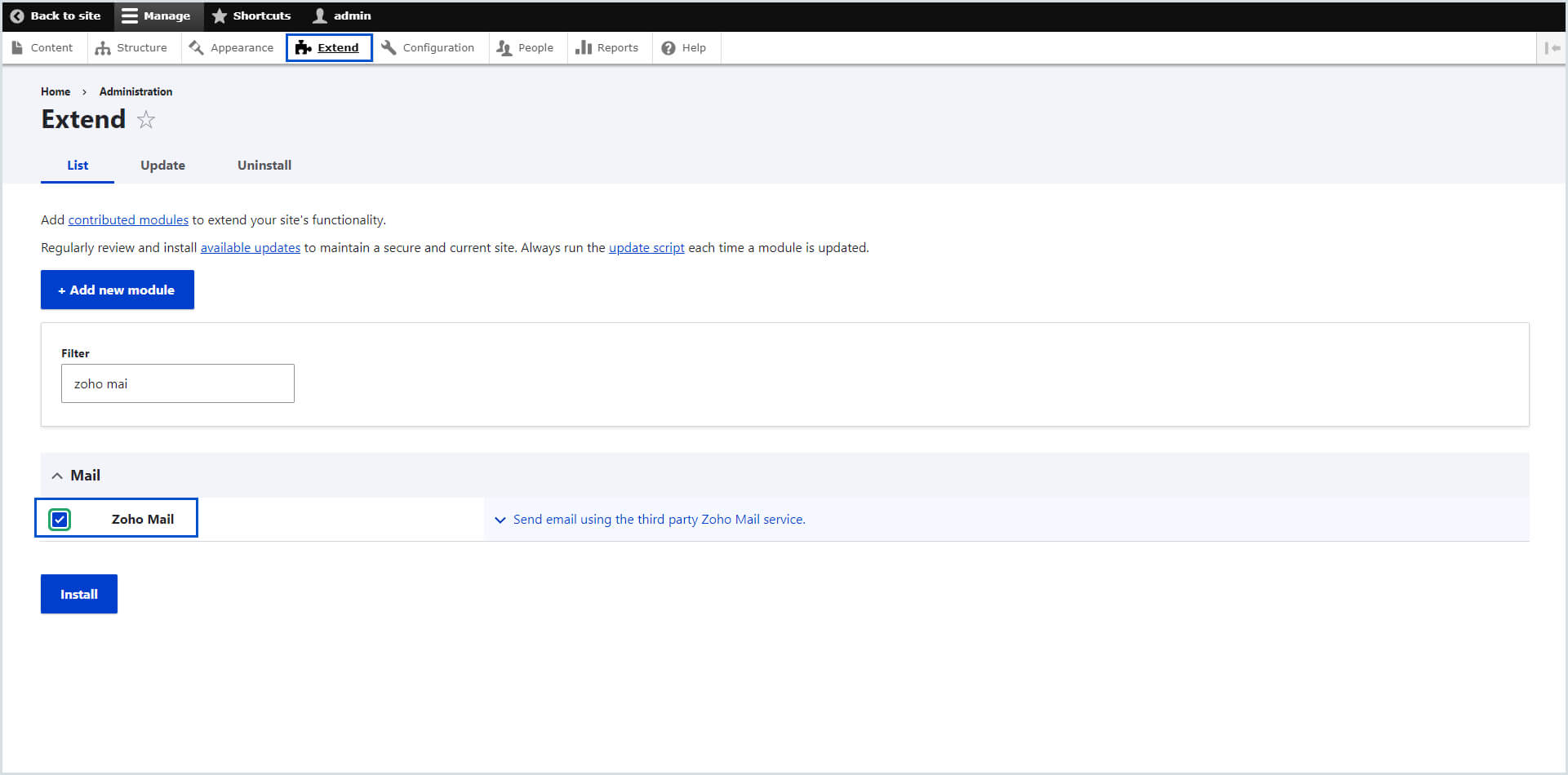Open the Reports section
Viewport: 1568px width, 775px height.
[x=607, y=48]
